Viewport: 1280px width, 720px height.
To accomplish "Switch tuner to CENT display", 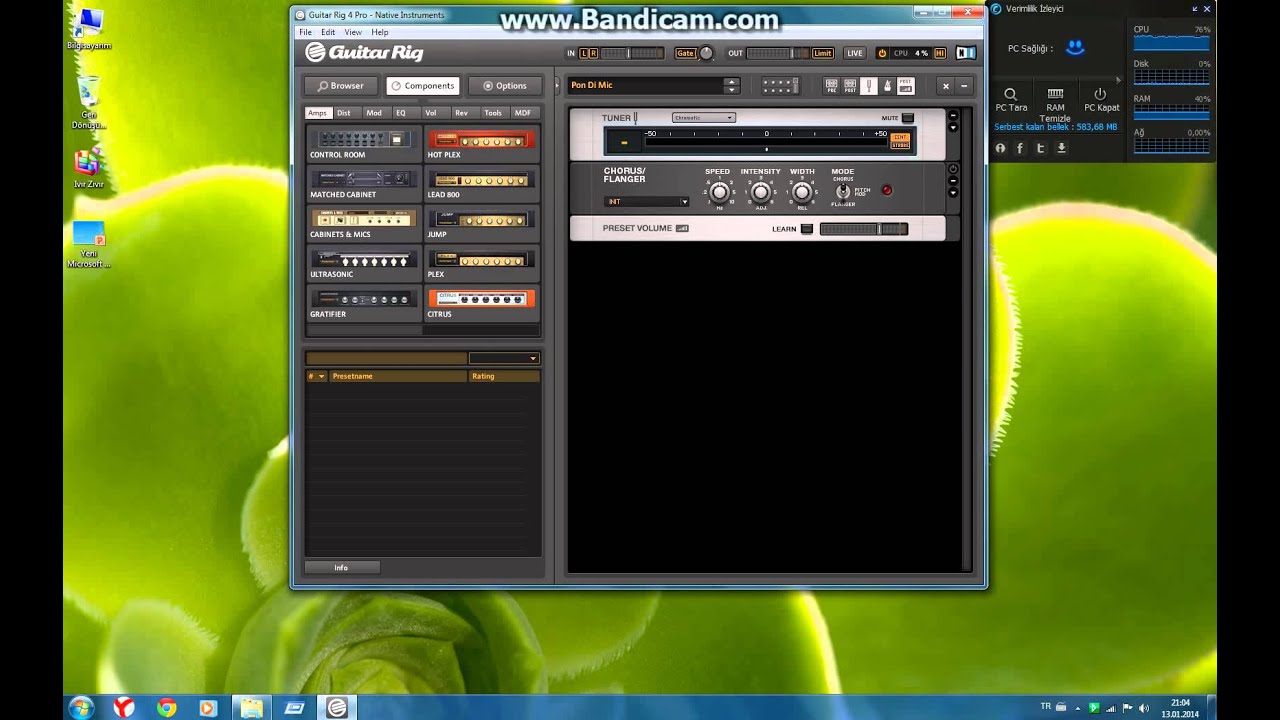I will pos(900,137).
